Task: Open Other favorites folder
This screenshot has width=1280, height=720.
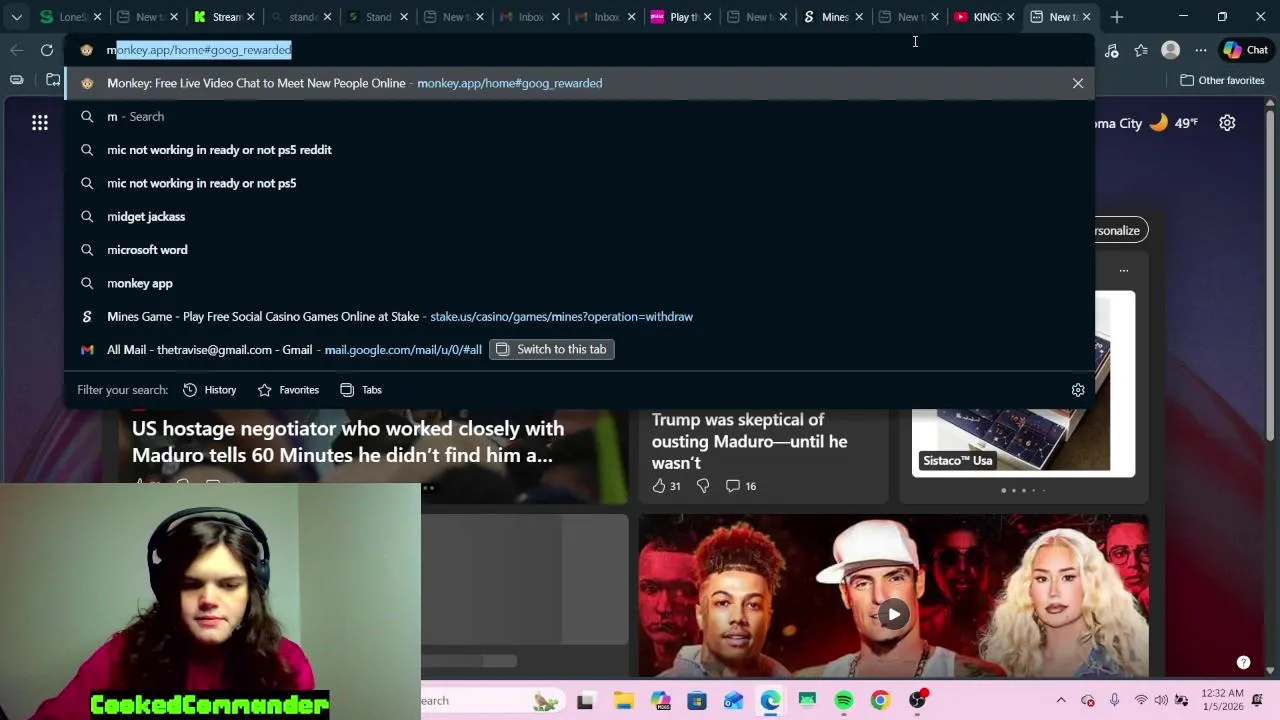Action: [1222, 80]
